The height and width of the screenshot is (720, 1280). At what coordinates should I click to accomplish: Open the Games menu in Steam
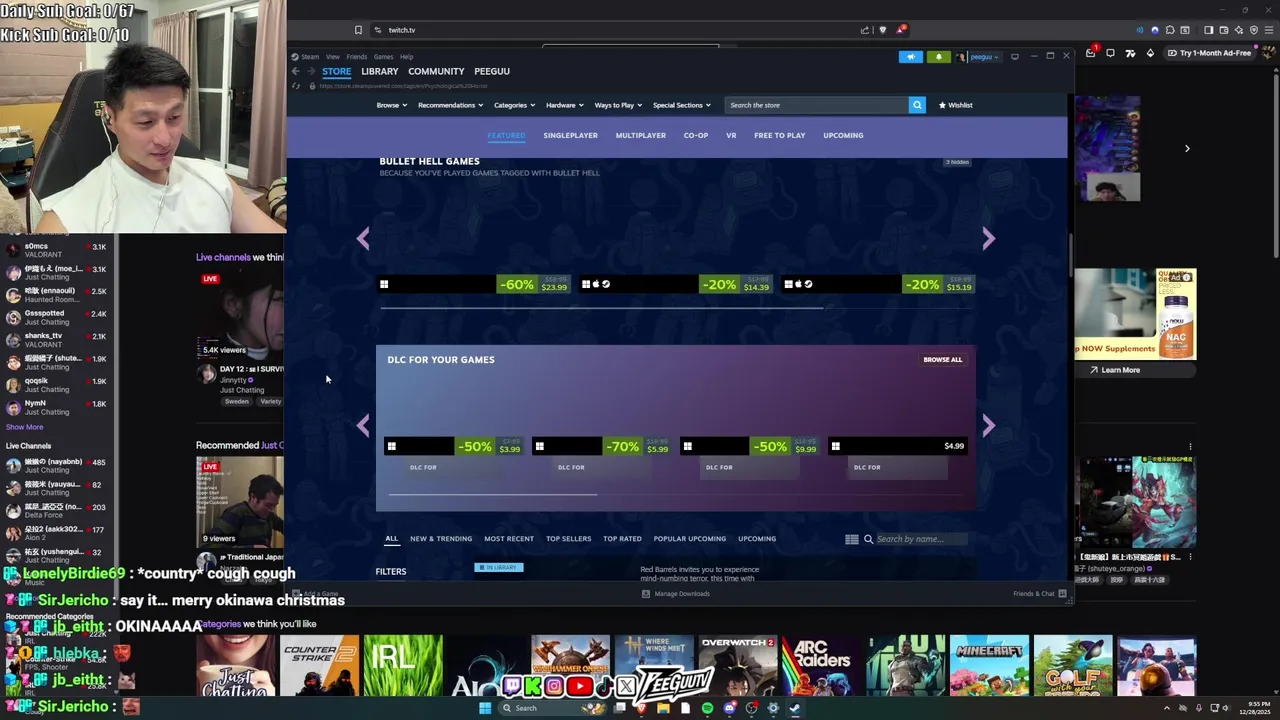click(383, 57)
